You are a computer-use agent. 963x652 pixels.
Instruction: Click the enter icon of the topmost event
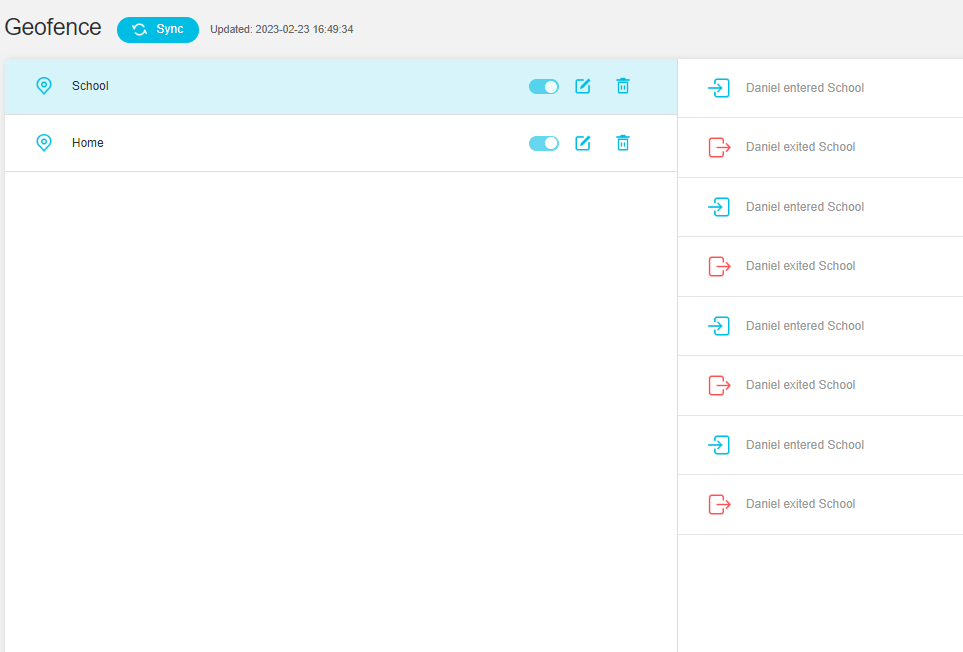tap(719, 88)
